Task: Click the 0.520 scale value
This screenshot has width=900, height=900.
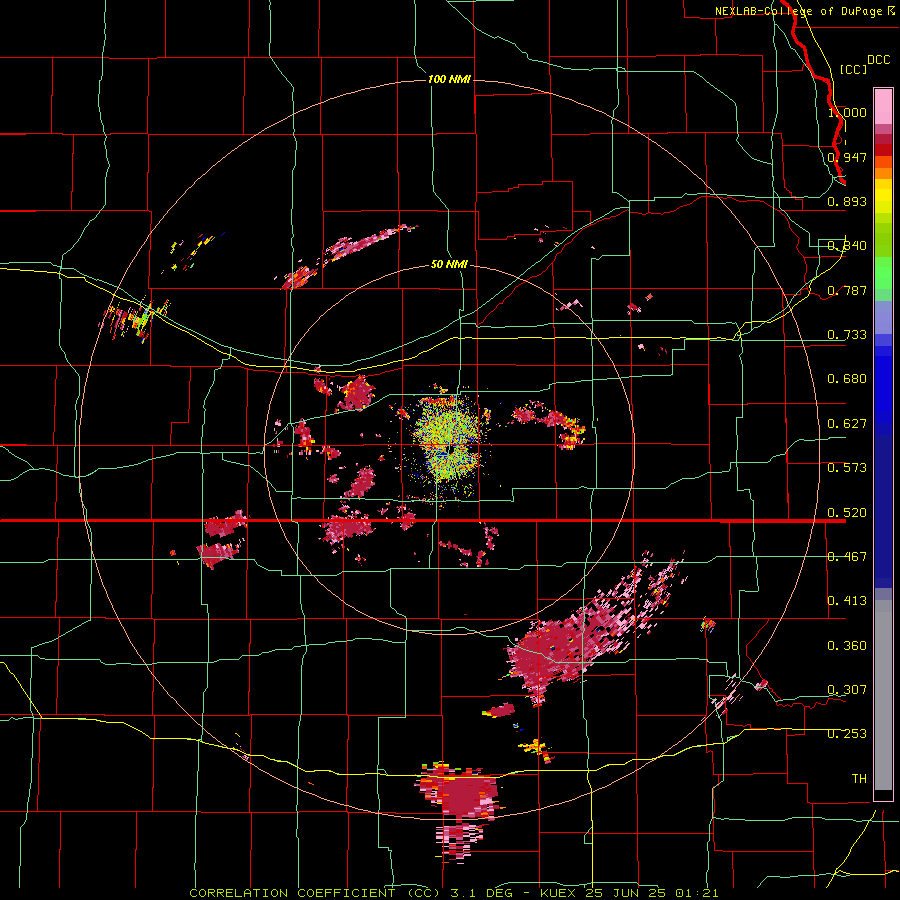Action: [x=847, y=513]
